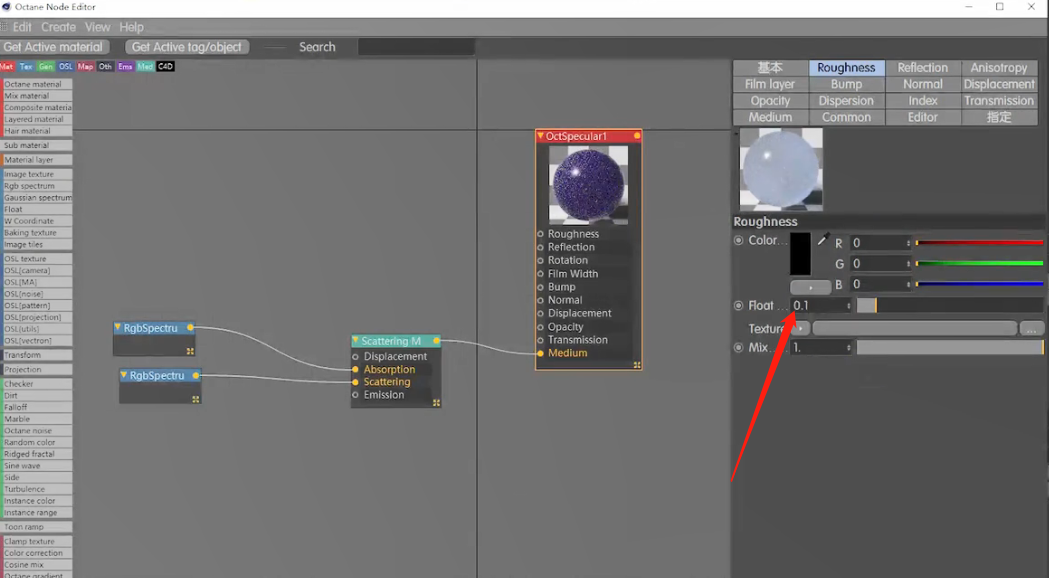Viewport: 1049px width, 578px height.
Task: Click the Scattering input port on Scattering node
Action: point(356,382)
